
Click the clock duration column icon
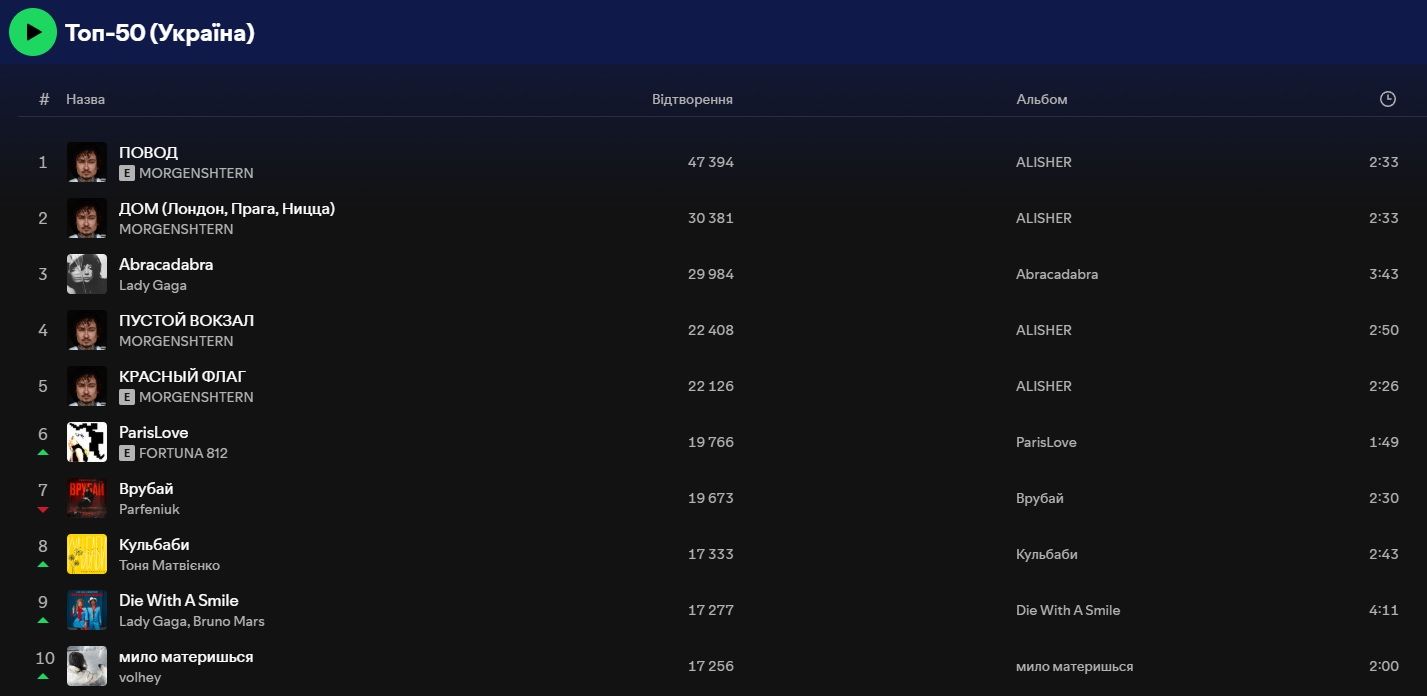click(x=1387, y=99)
